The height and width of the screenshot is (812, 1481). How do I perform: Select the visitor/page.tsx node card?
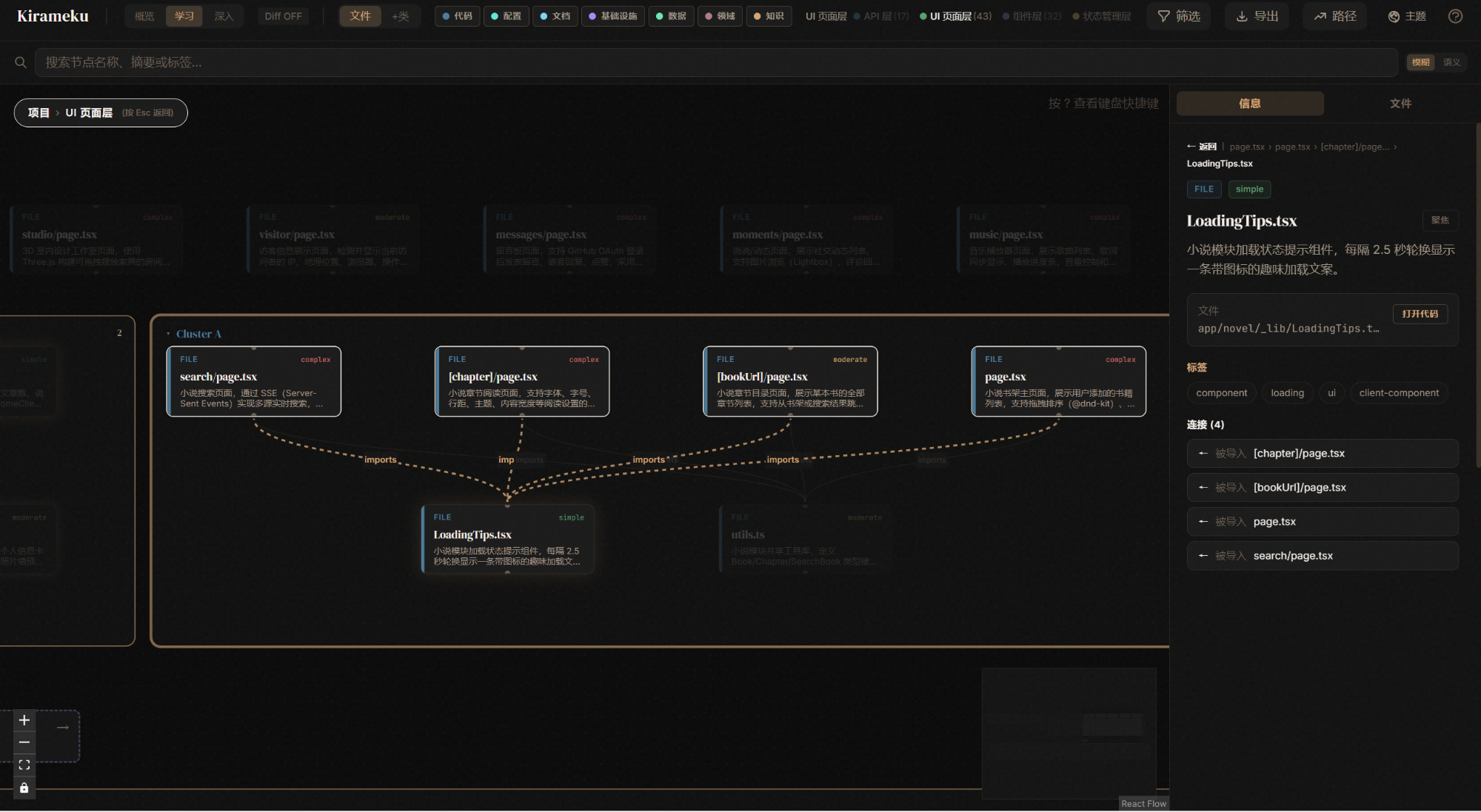pyautogui.click(x=333, y=240)
